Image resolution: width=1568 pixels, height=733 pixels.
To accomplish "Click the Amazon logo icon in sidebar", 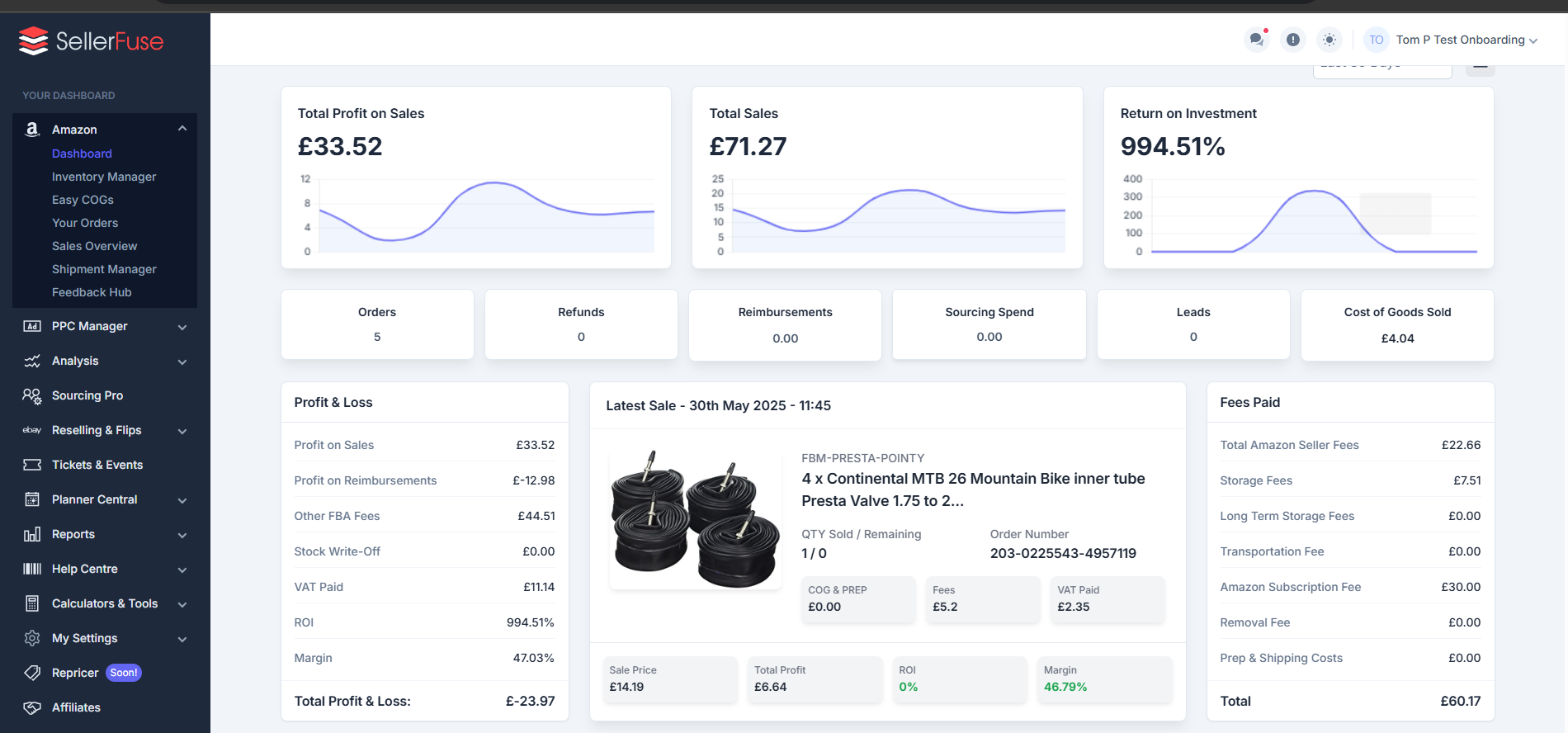I will coord(32,130).
